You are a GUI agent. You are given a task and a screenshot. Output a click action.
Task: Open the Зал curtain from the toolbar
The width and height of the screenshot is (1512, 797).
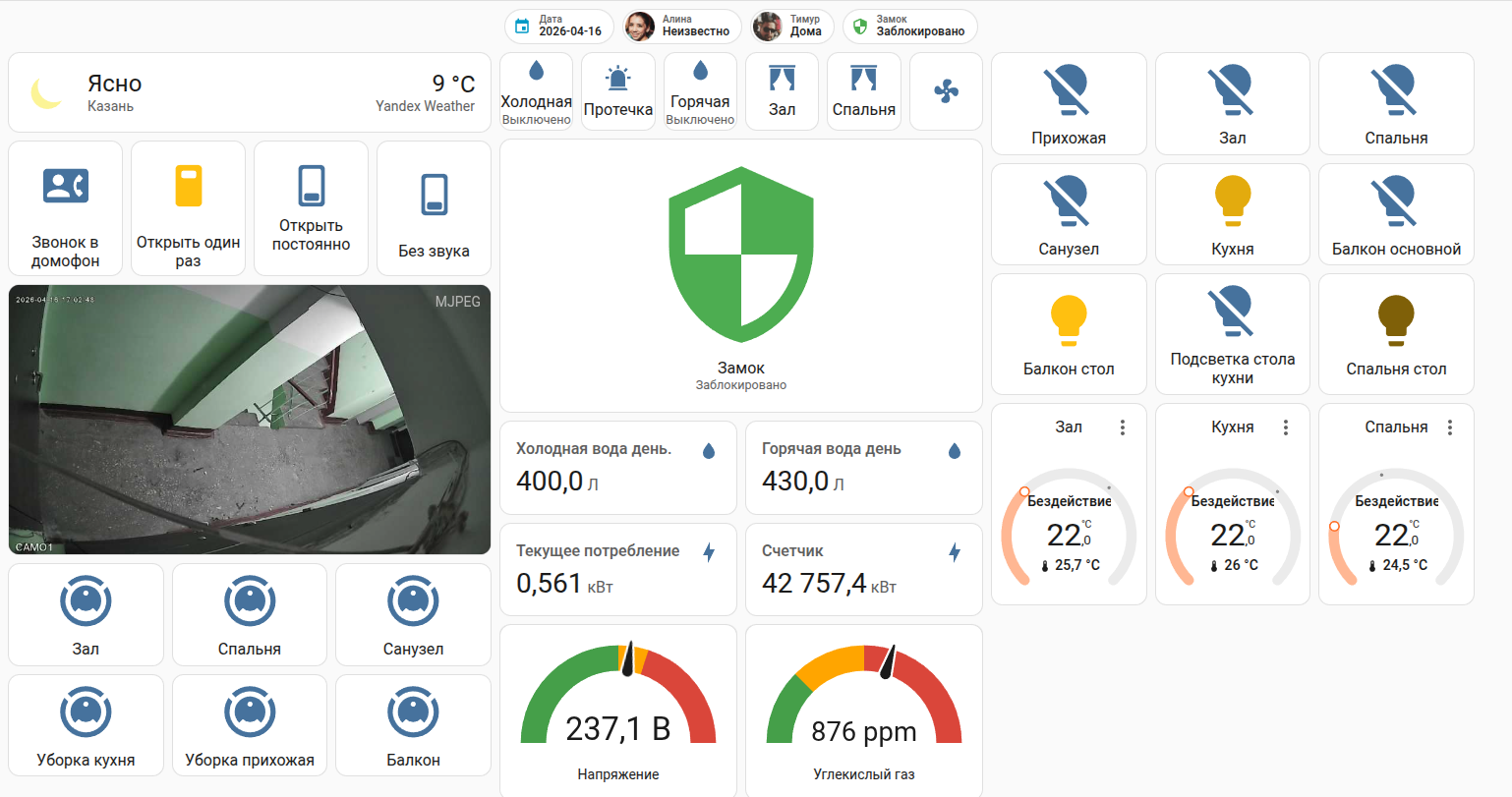tap(782, 90)
